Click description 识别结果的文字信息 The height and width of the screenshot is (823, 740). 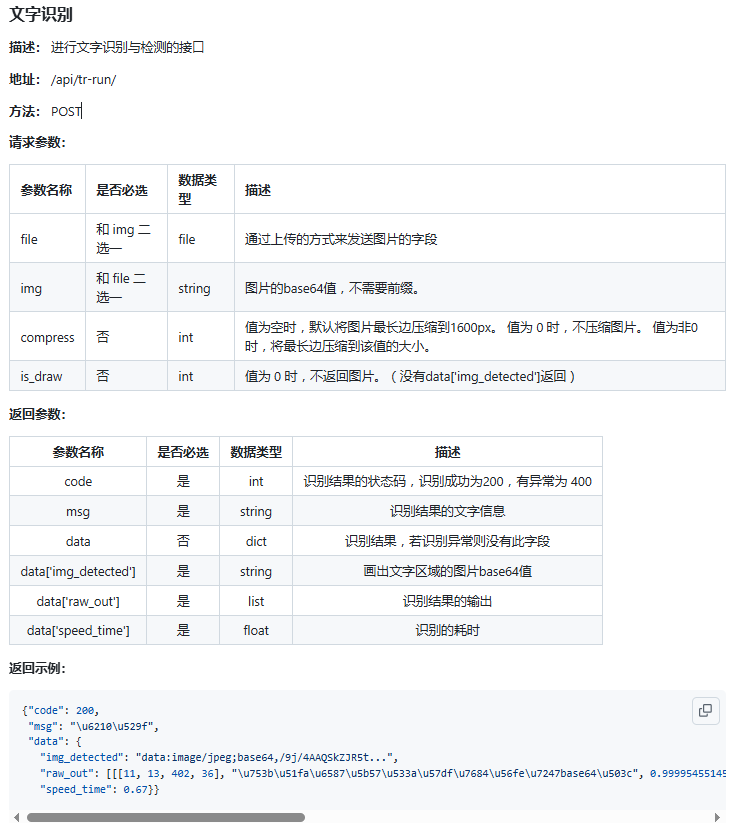pos(447,511)
